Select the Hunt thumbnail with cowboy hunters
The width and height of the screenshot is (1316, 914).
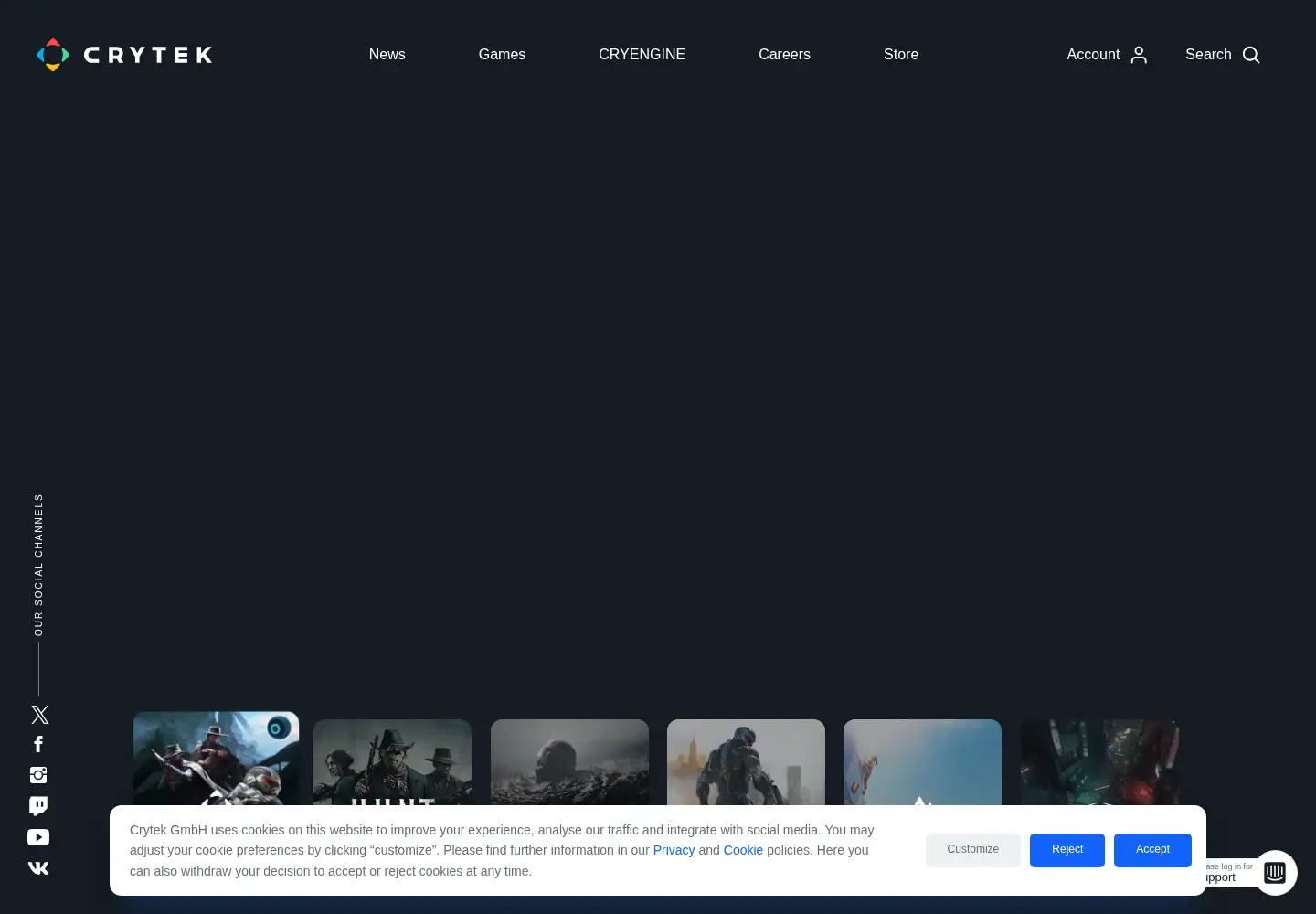tap(392, 762)
